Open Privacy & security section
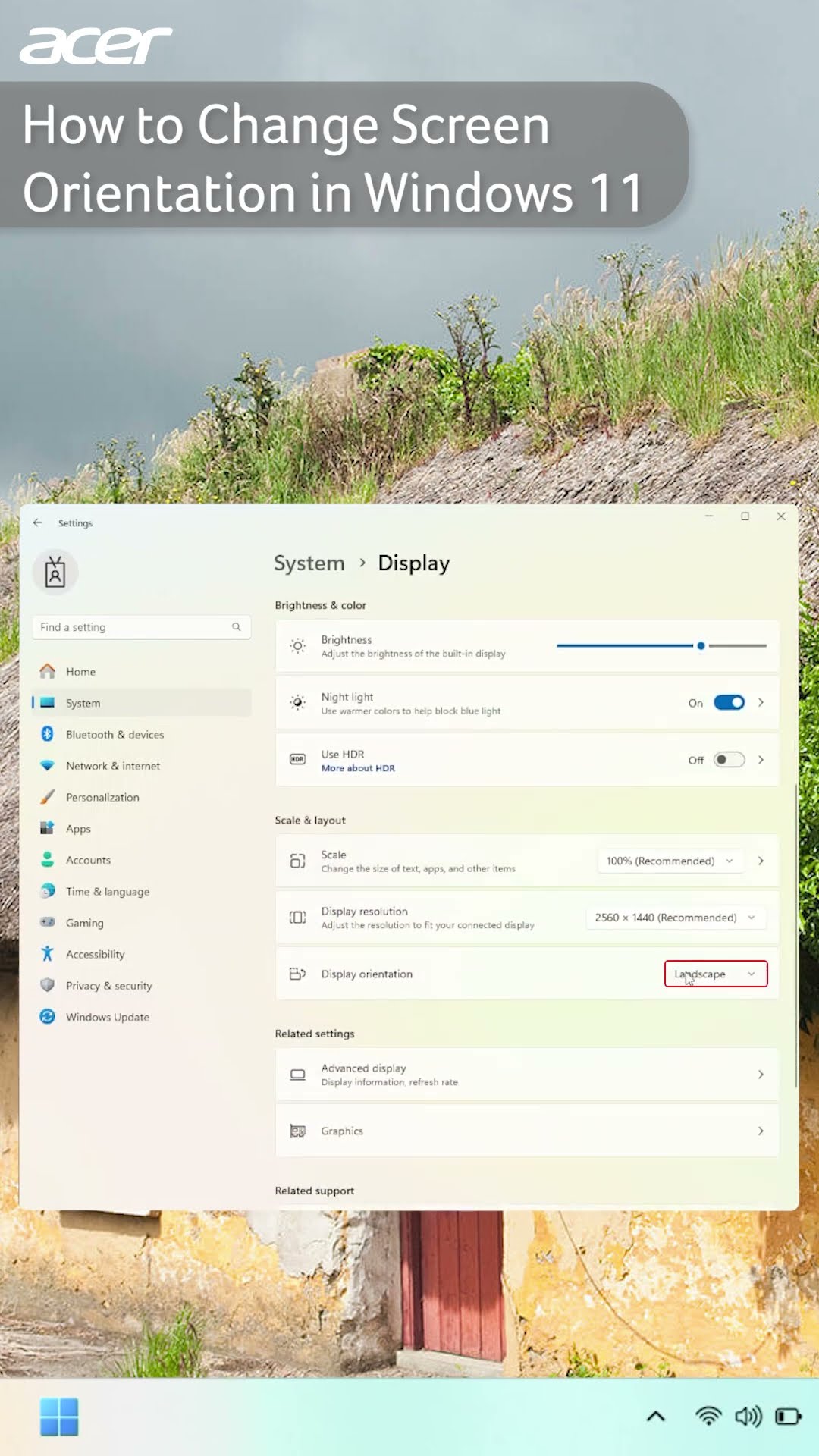 142,985
